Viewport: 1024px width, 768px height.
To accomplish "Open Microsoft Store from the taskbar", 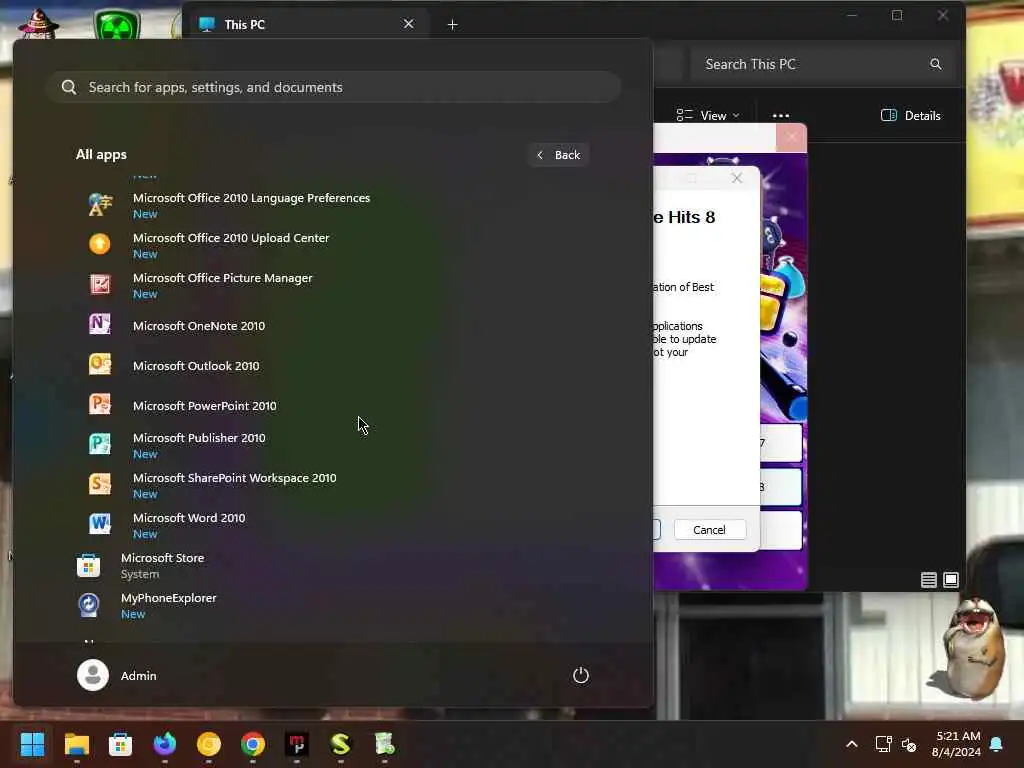I will tap(120, 744).
